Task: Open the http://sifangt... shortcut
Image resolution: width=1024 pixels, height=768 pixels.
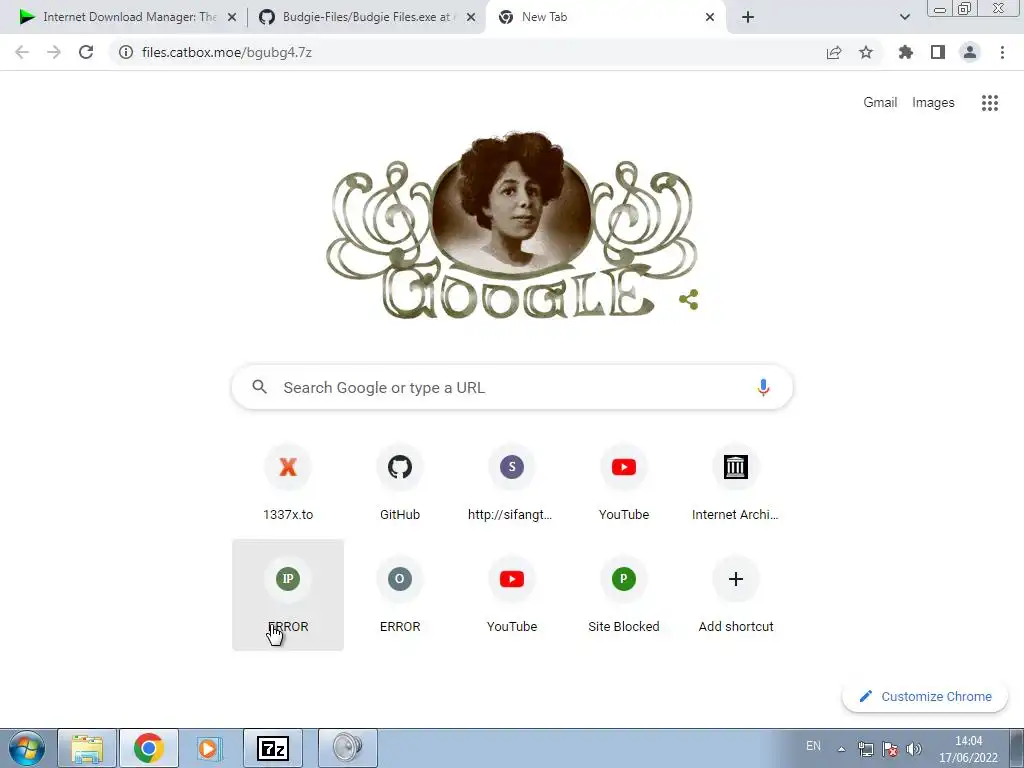Action: (x=511, y=483)
